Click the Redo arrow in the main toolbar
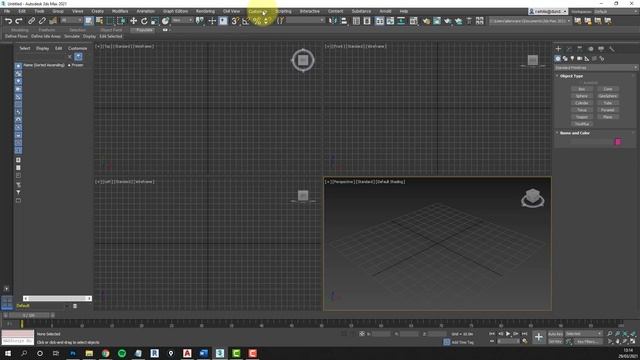 point(18,21)
